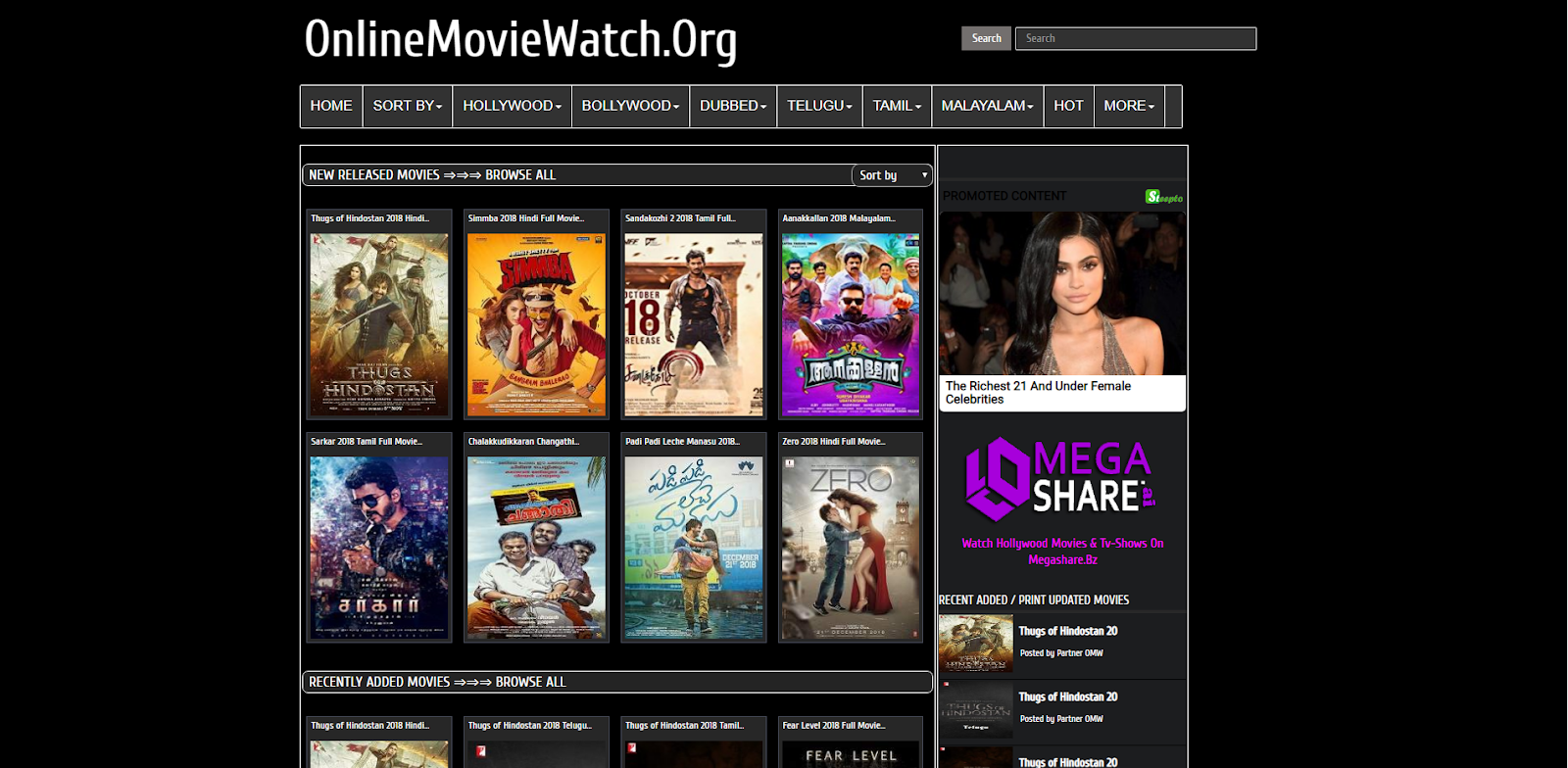Expand the DUBBED menu
Image resolution: width=1568 pixels, height=768 pixels.
[733, 106]
